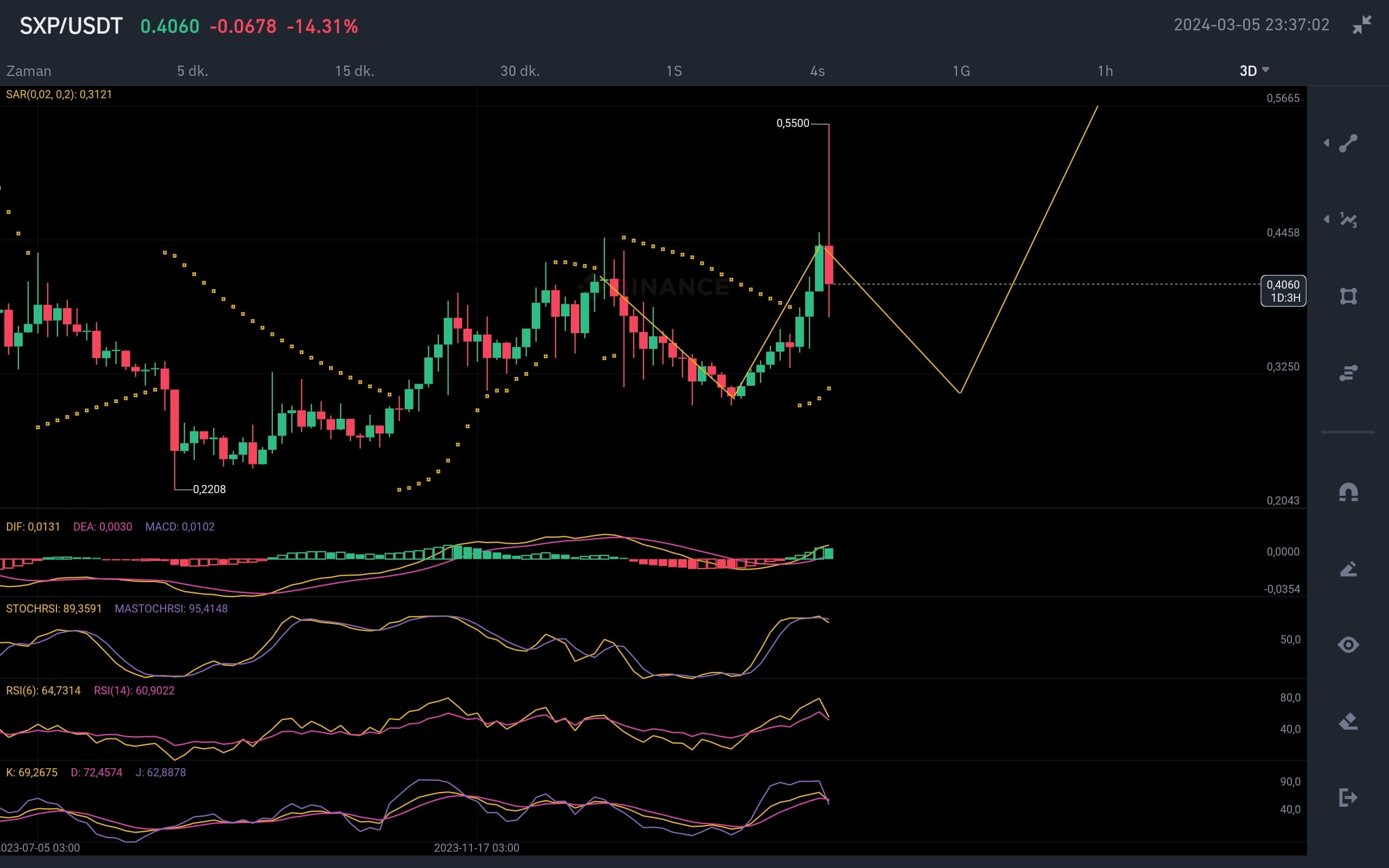Click the SAR(0,02, 0,2) indicator label
The height and width of the screenshot is (868, 1389).
(59, 94)
